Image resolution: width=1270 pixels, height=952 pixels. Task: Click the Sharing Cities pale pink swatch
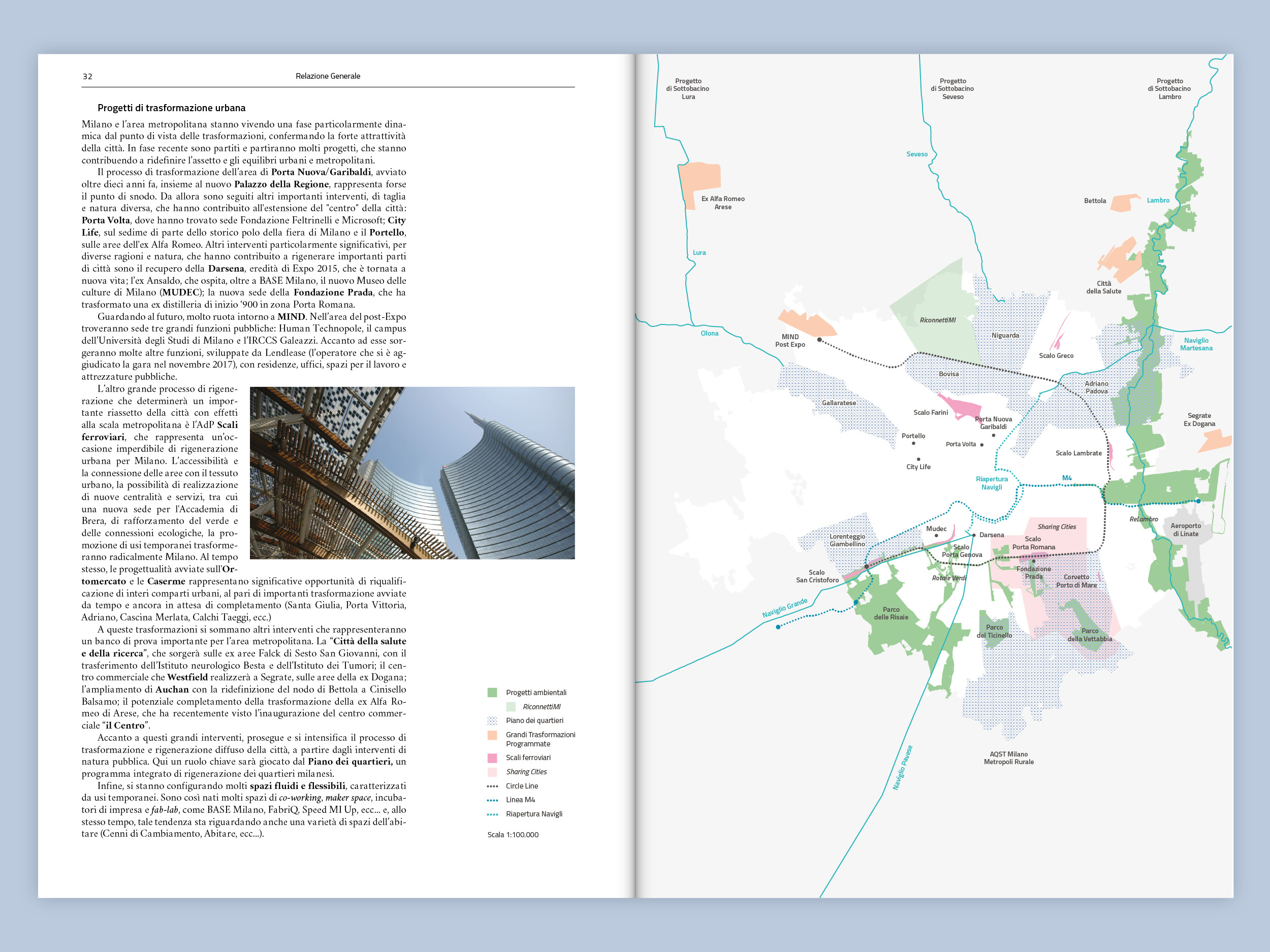(492, 772)
